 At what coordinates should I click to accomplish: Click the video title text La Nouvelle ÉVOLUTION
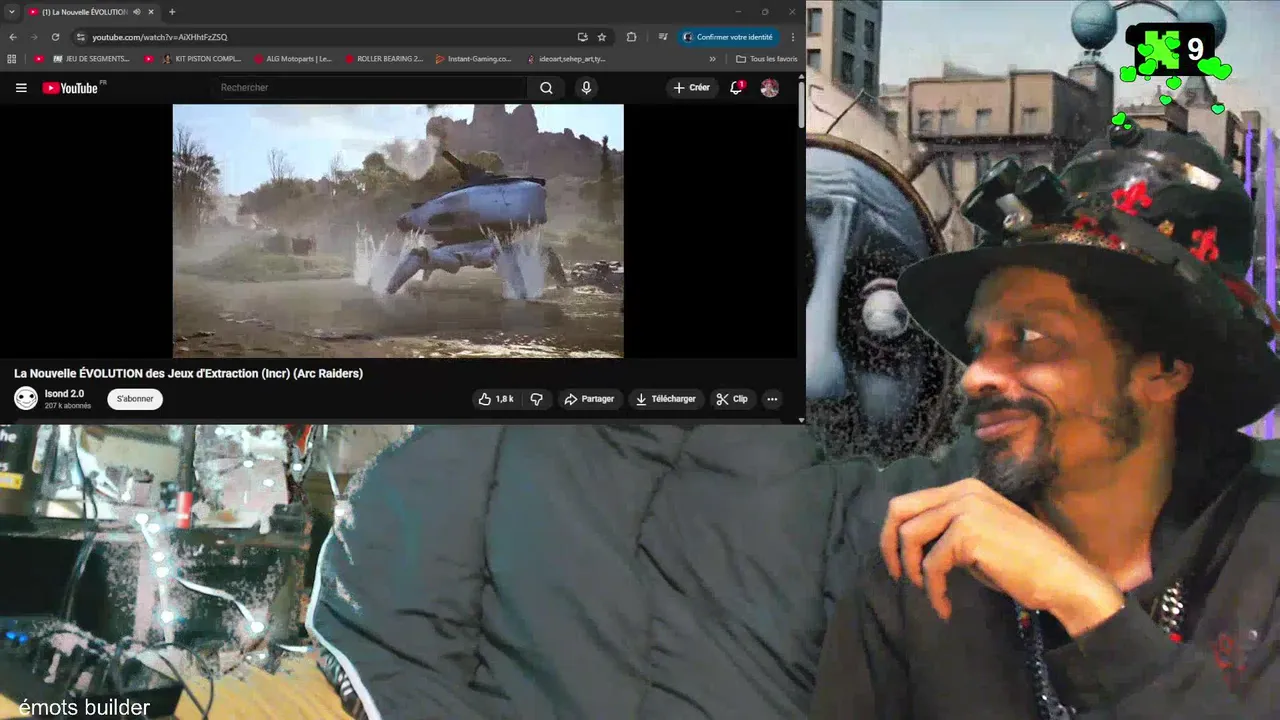pyautogui.click(x=188, y=373)
